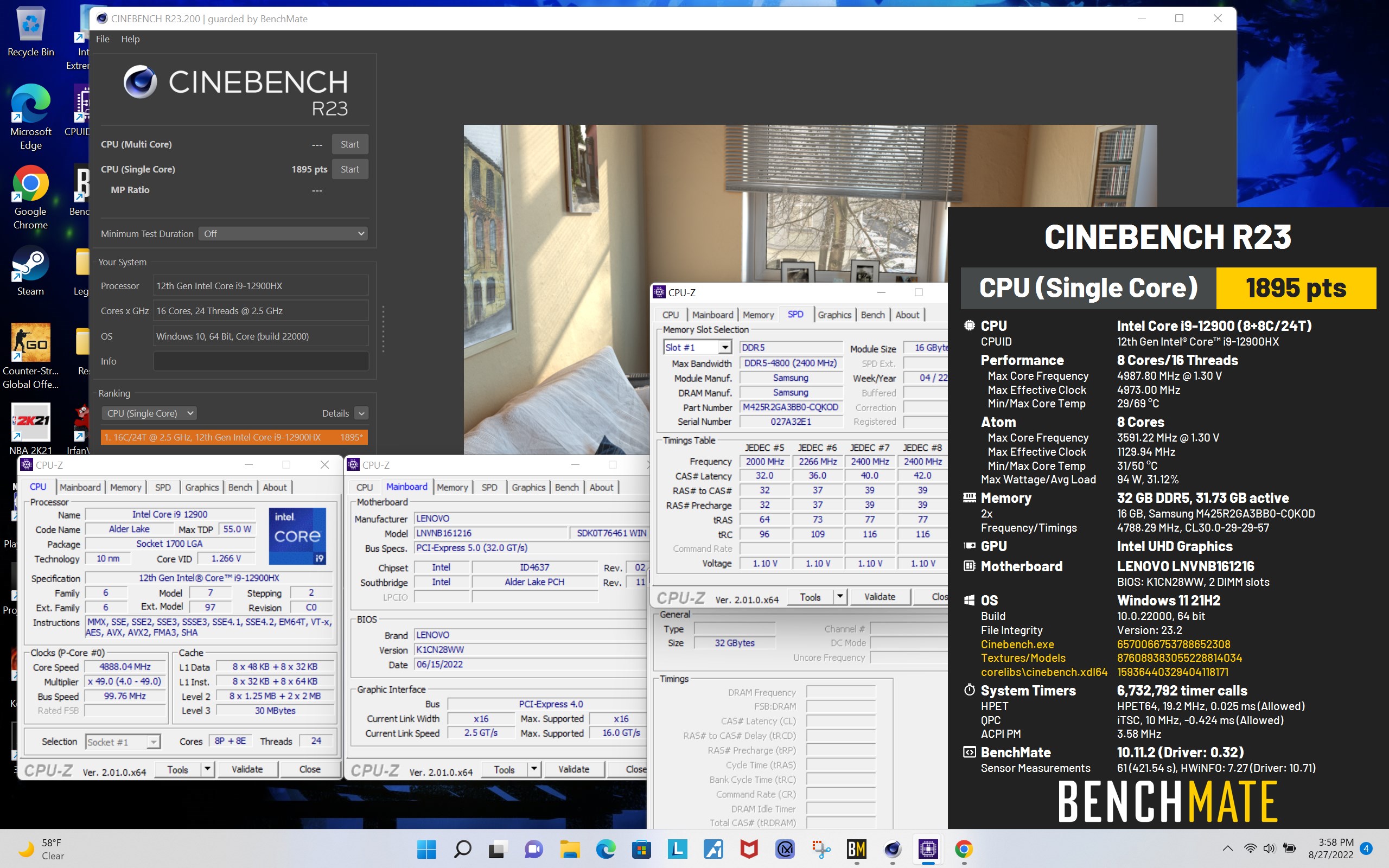The height and width of the screenshot is (868, 1389).
Task: Click Validate in CPU-Z SPD window
Action: coord(880,596)
